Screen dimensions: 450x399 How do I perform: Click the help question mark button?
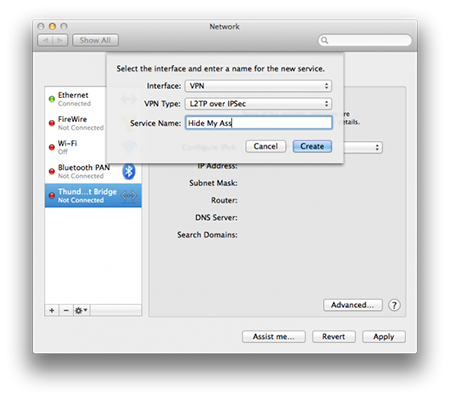pyautogui.click(x=394, y=305)
